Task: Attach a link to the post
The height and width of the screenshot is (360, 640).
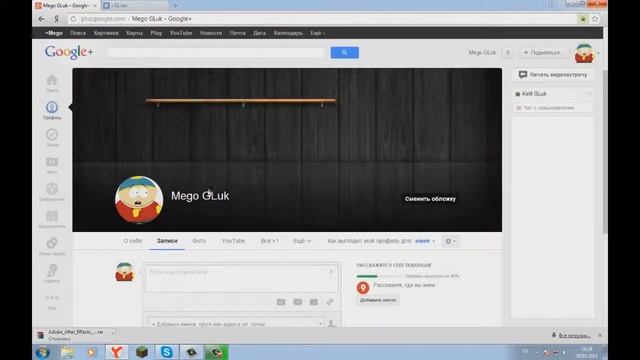Action: (330, 302)
